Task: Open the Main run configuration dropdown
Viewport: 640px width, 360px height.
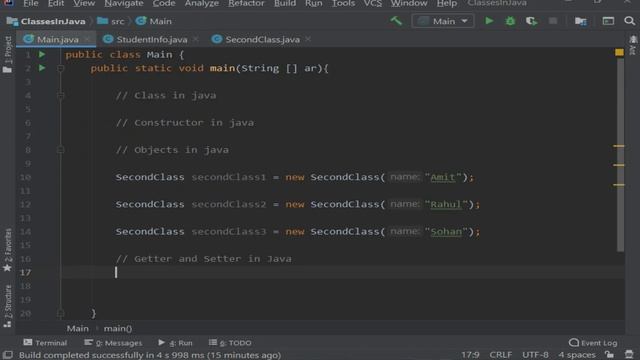Action: tap(443, 21)
